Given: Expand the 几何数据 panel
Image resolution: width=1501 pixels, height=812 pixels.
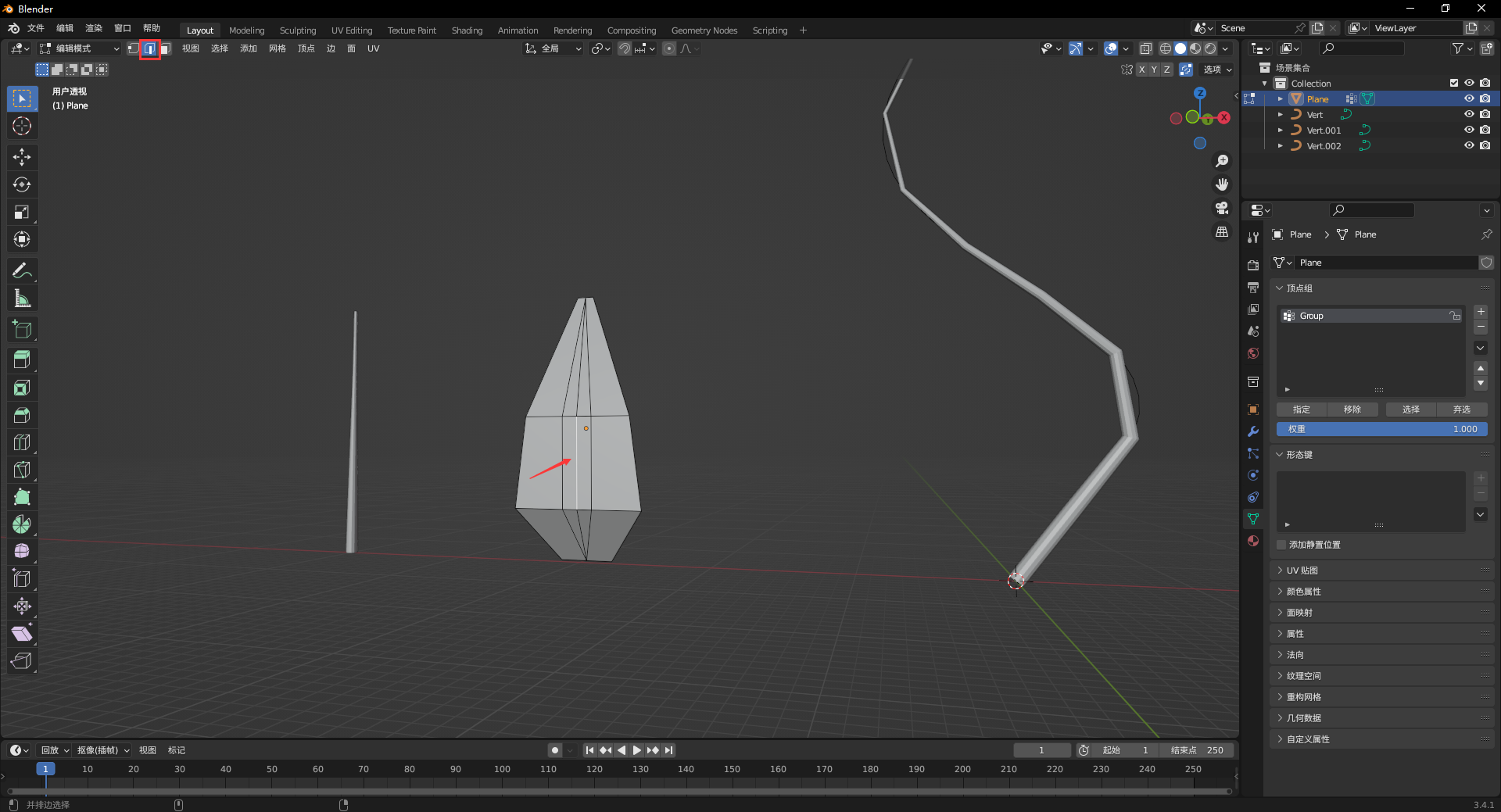Looking at the screenshot, I should 1303,718.
